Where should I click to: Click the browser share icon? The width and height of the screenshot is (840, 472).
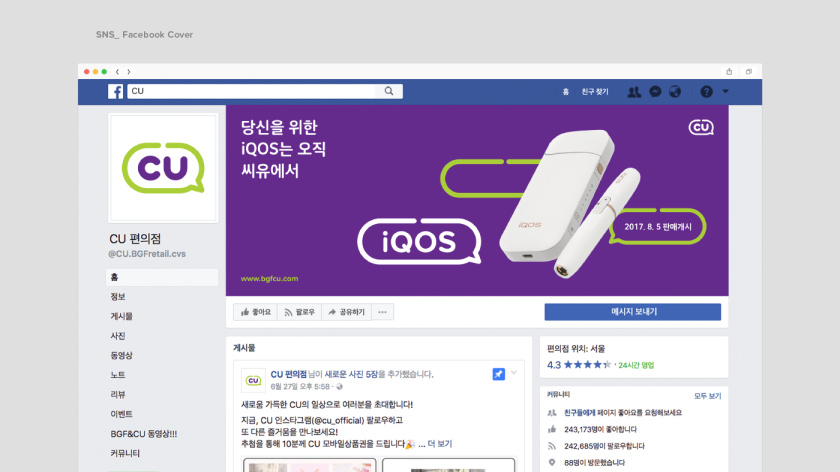pyautogui.click(x=729, y=71)
